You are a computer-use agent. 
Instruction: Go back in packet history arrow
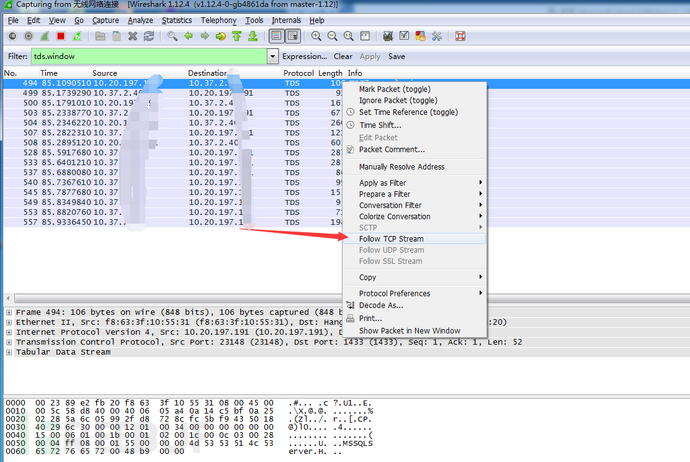click(188, 36)
